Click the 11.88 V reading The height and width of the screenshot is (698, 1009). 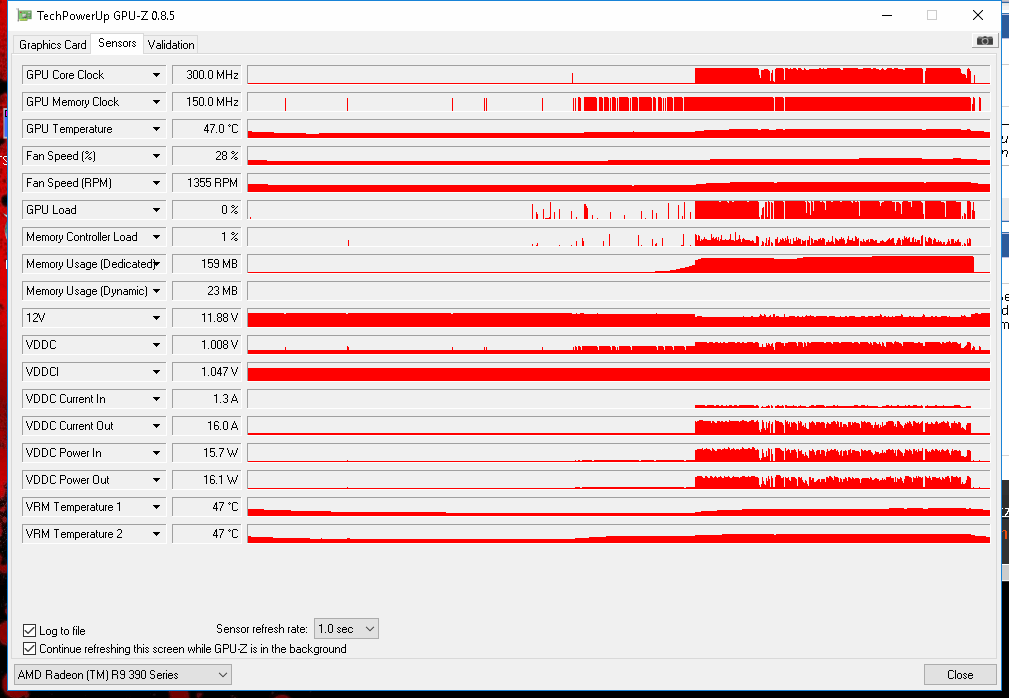coord(207,318)
